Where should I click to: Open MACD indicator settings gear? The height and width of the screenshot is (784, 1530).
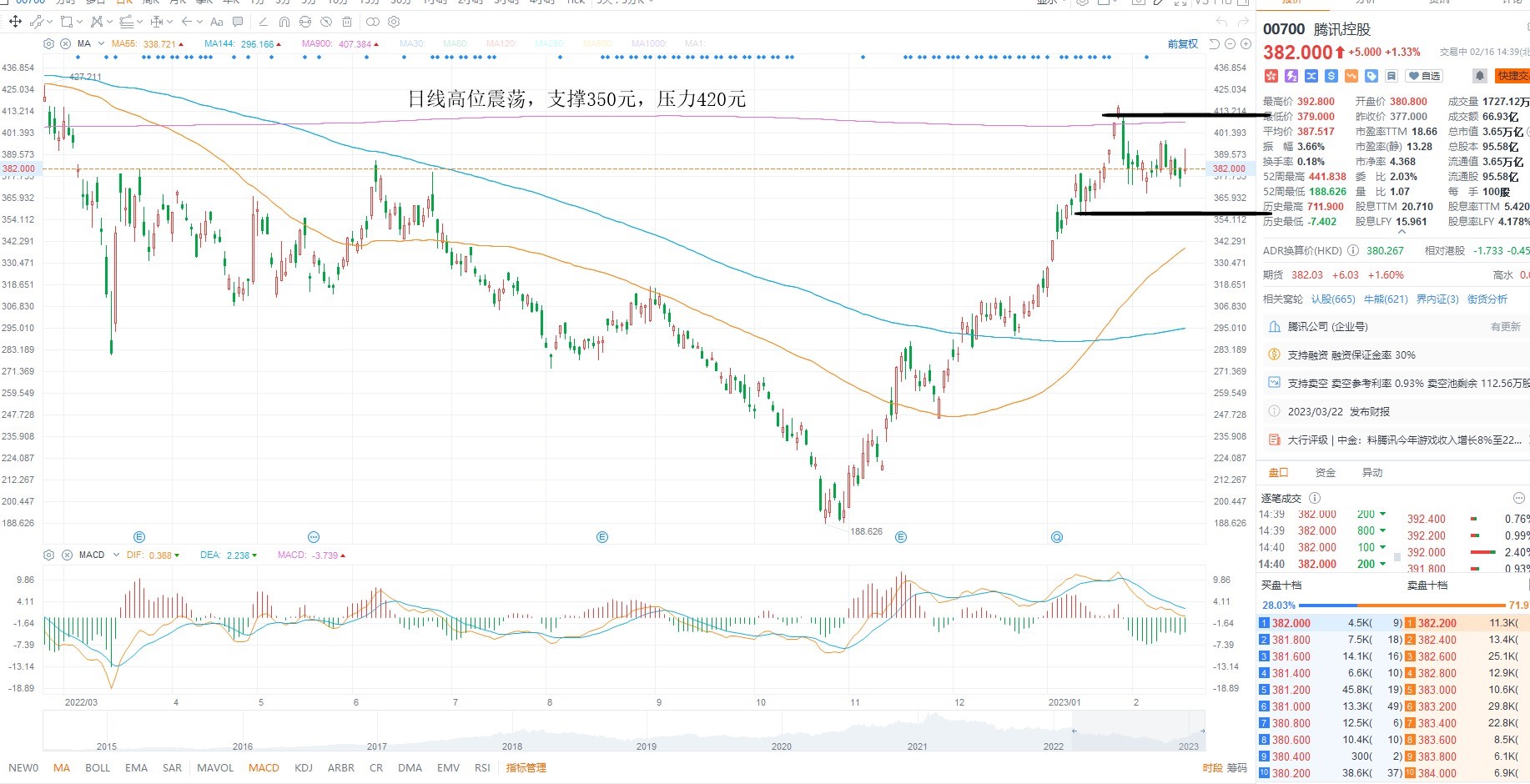[x=48, y=555]
